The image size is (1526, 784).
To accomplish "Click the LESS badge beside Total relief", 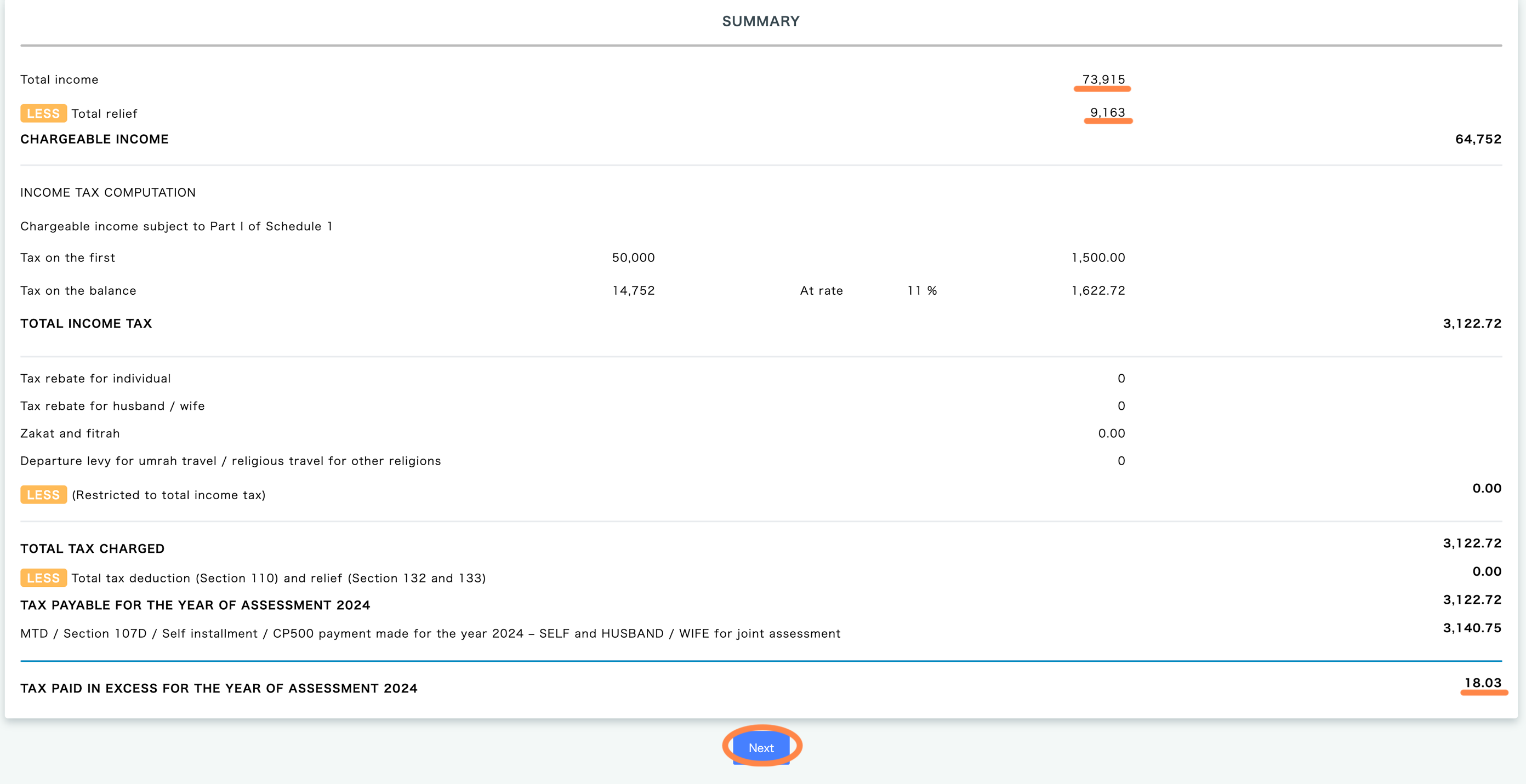I will [43, 113].
